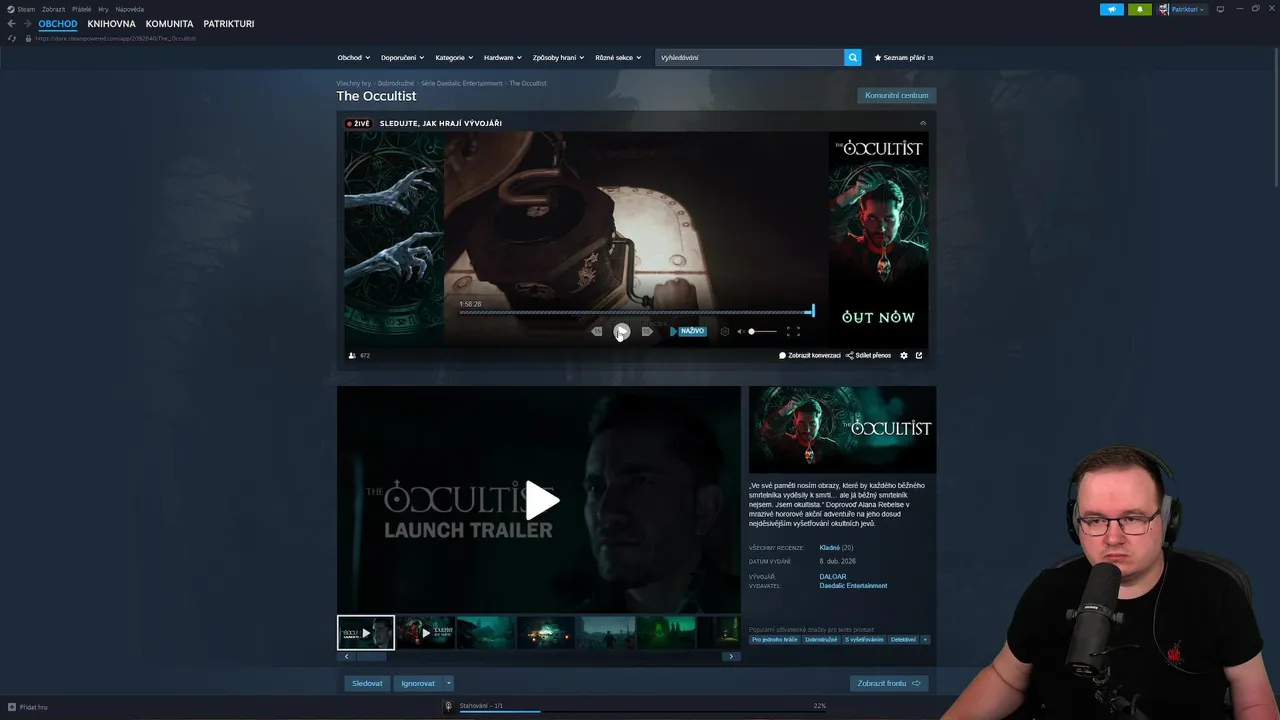Screen dimensions: 1280x720
Task: Open the DALOAR developer link
Action: (x=833, y=577)
